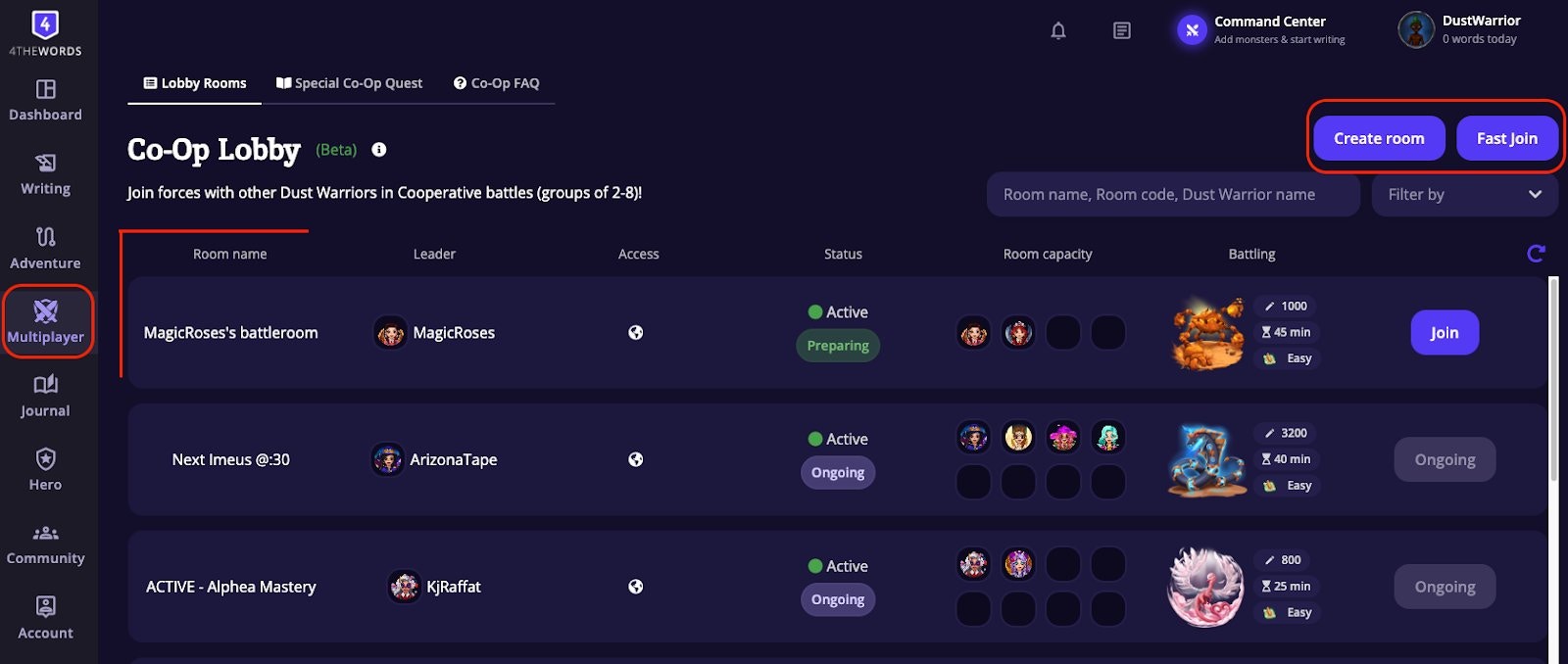The image size is (1568, 664).
Task: Open the Account section
Action: coord(45,617)
